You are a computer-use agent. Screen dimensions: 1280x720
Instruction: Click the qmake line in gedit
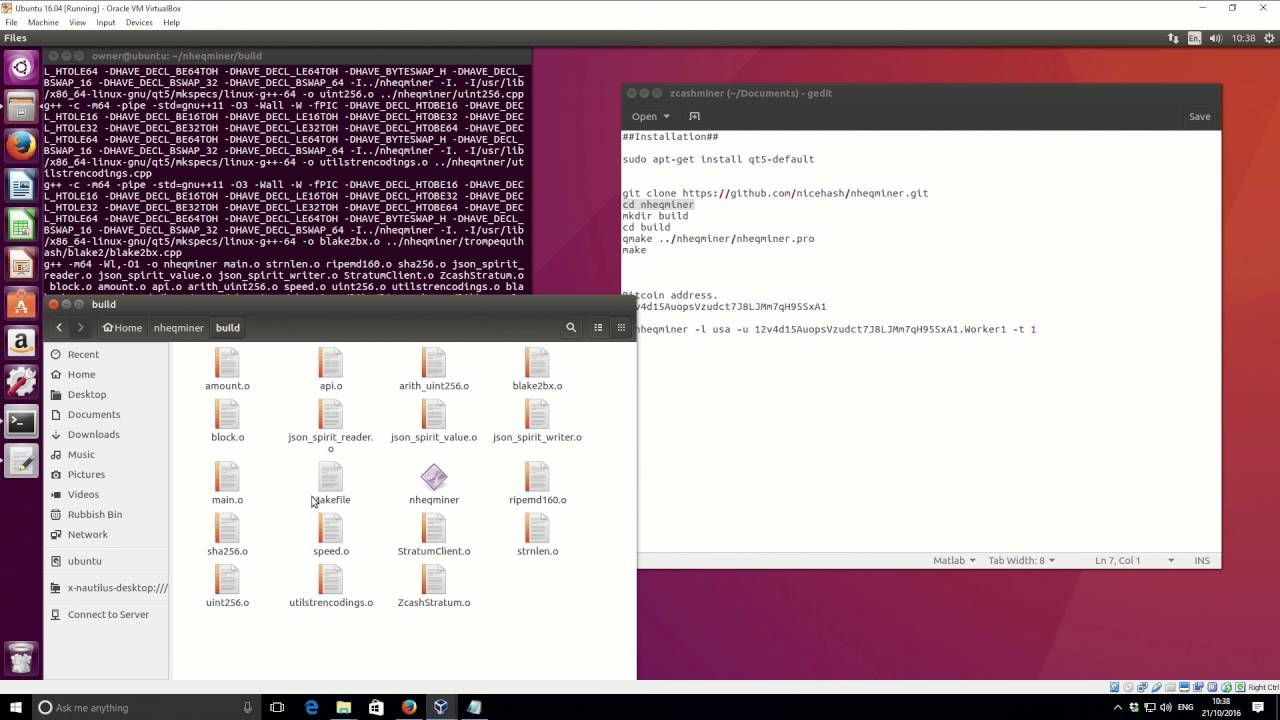(x=718, y=239)
